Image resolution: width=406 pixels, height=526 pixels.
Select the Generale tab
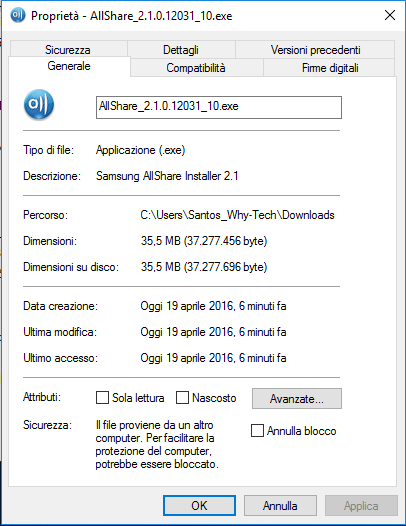69,66
